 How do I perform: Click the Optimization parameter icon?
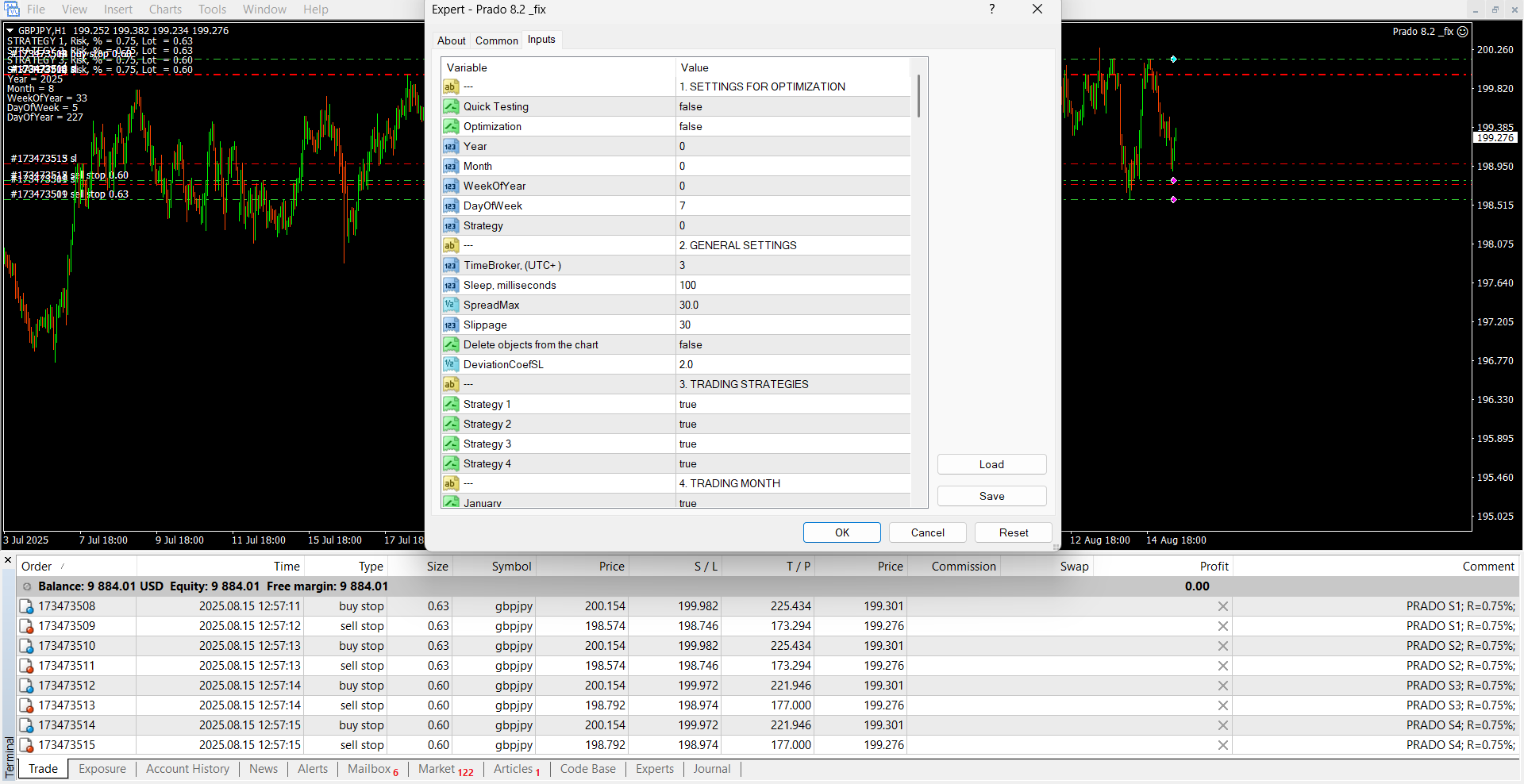pos(451,126)
